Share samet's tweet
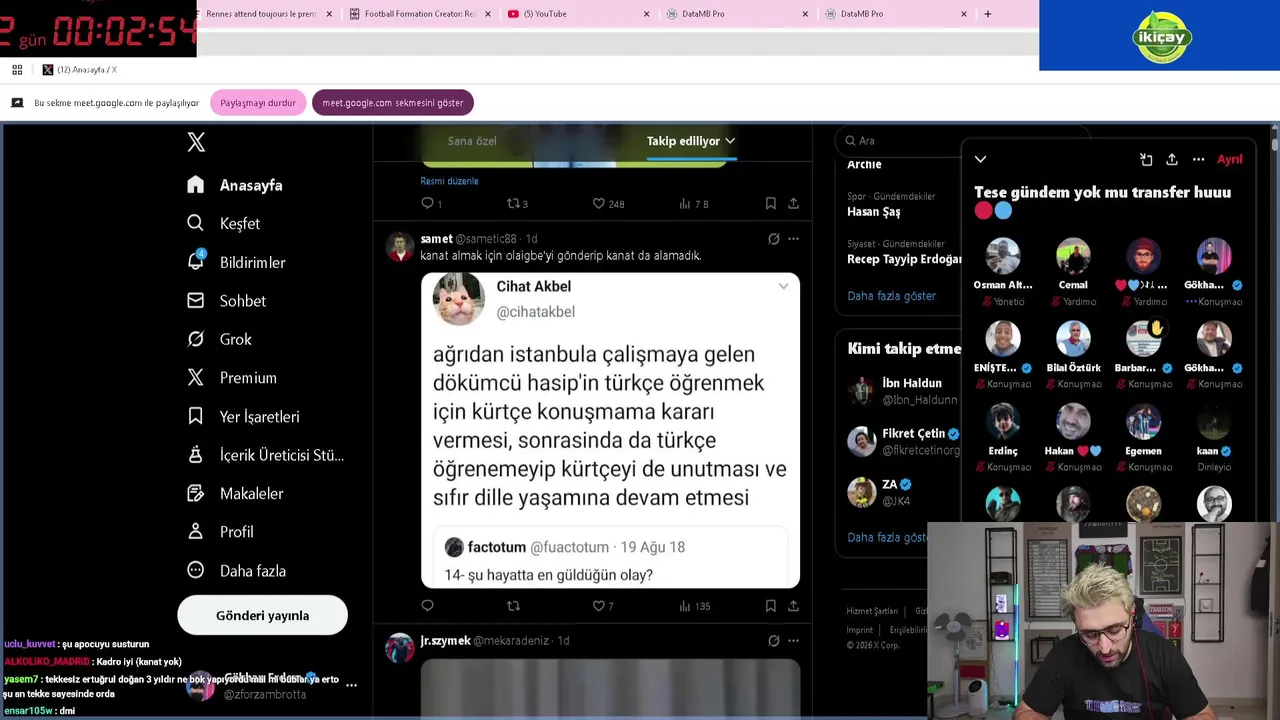Viewport: 1280px width, 720px height. point(793,606)
